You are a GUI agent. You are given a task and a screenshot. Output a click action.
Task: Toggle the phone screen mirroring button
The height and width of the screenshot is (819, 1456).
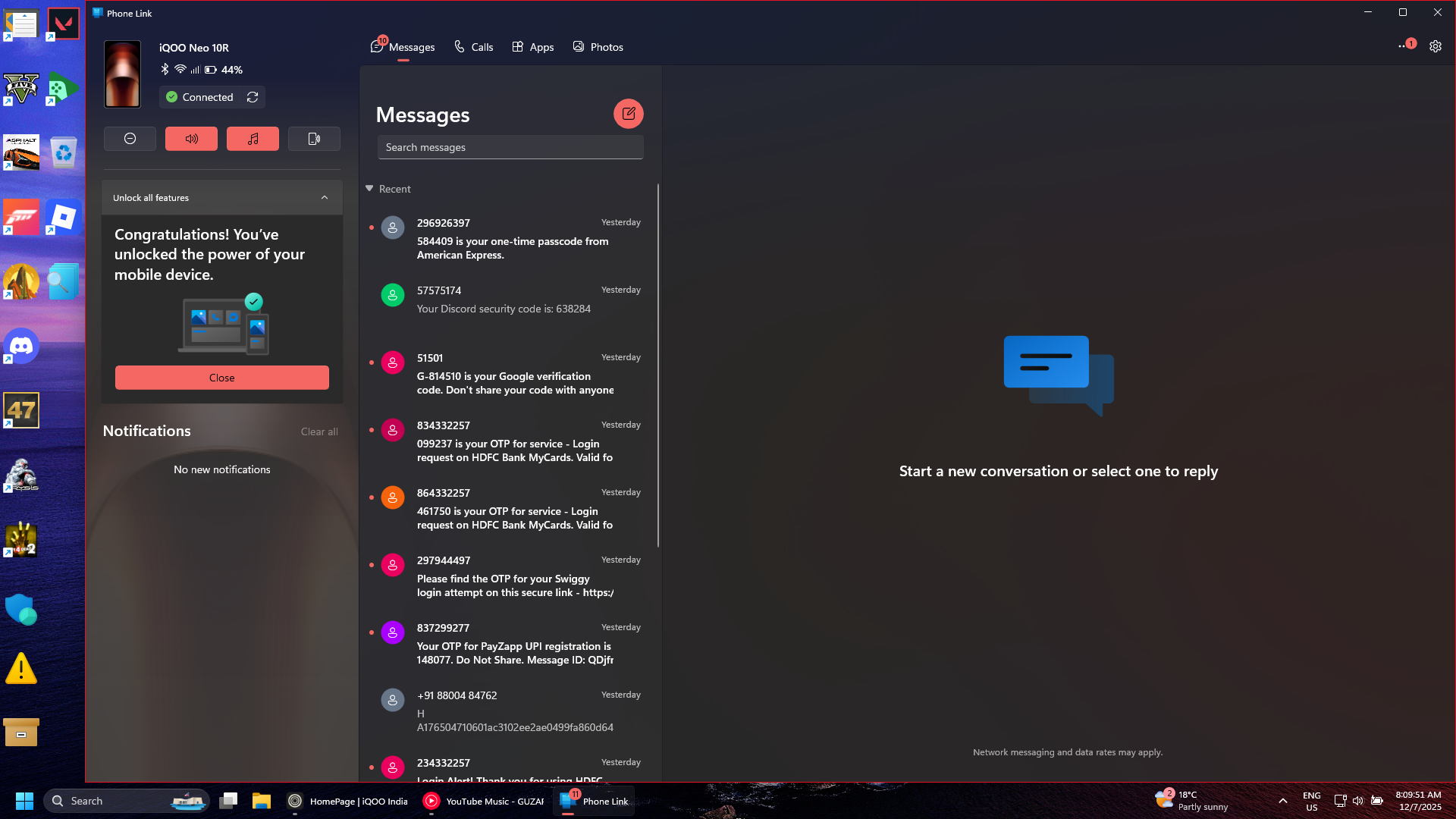coord(314,139)
